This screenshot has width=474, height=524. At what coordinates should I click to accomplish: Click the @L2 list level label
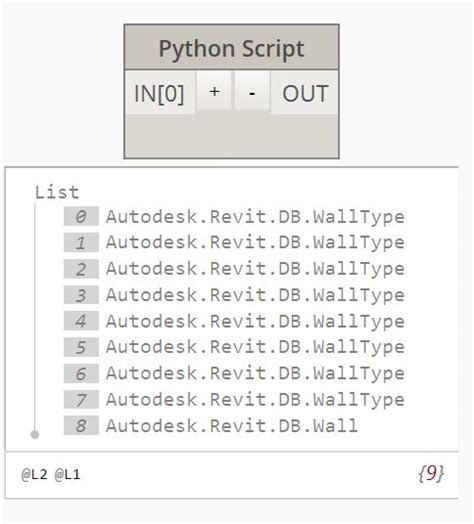point(34,475)
